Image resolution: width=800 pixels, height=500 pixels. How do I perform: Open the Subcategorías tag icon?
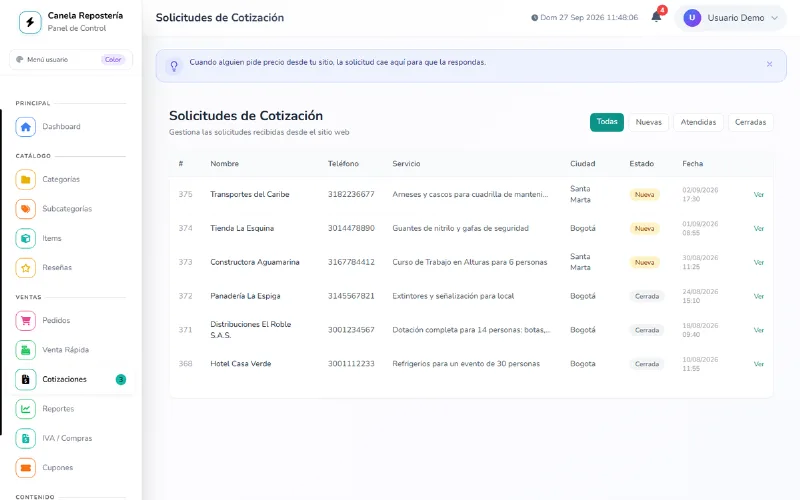[26, 209]
